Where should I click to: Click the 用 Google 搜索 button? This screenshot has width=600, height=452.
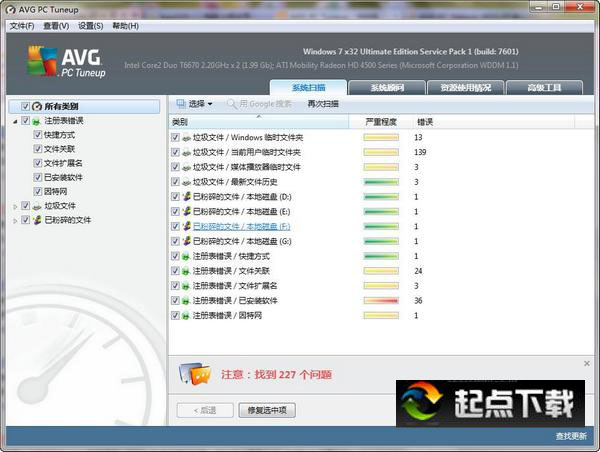click(x=259, y=104)
